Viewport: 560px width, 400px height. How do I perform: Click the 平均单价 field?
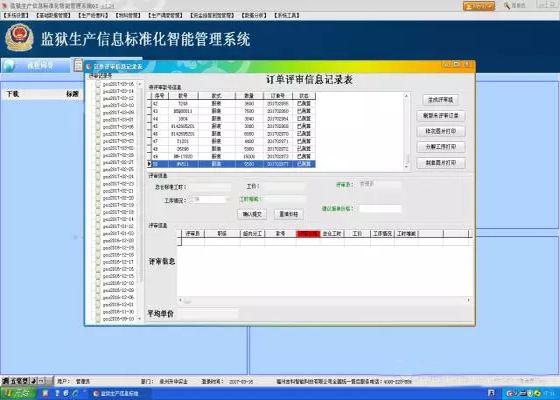210,314
